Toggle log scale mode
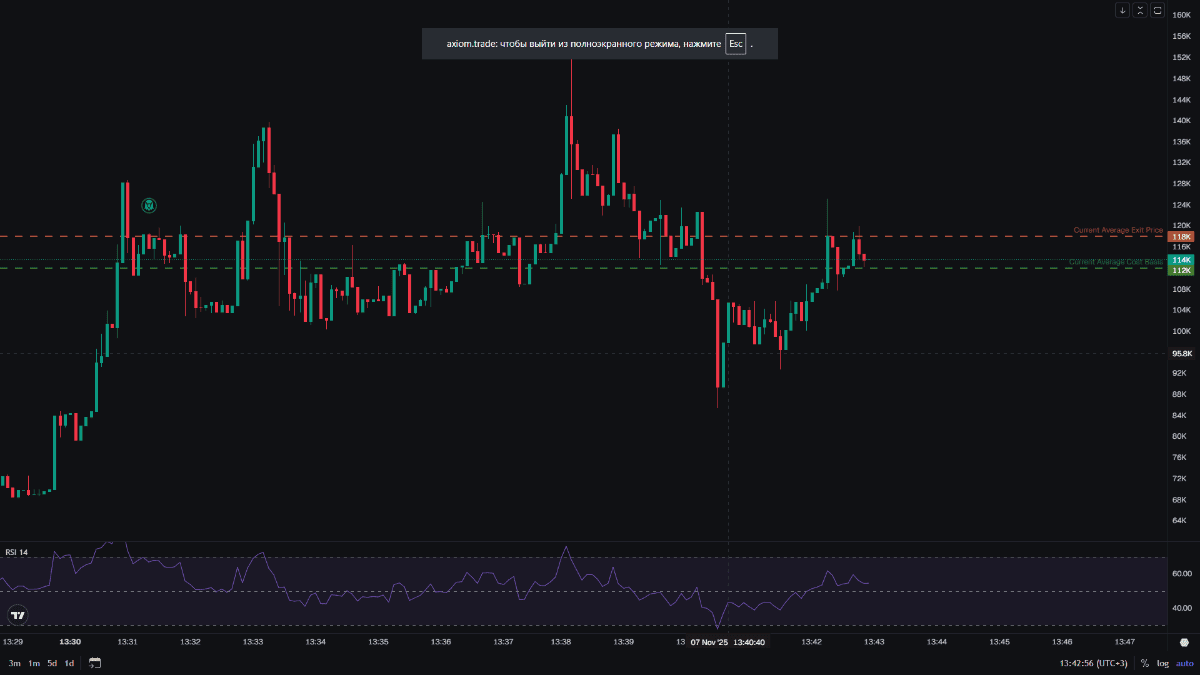 click(1162, 663)
